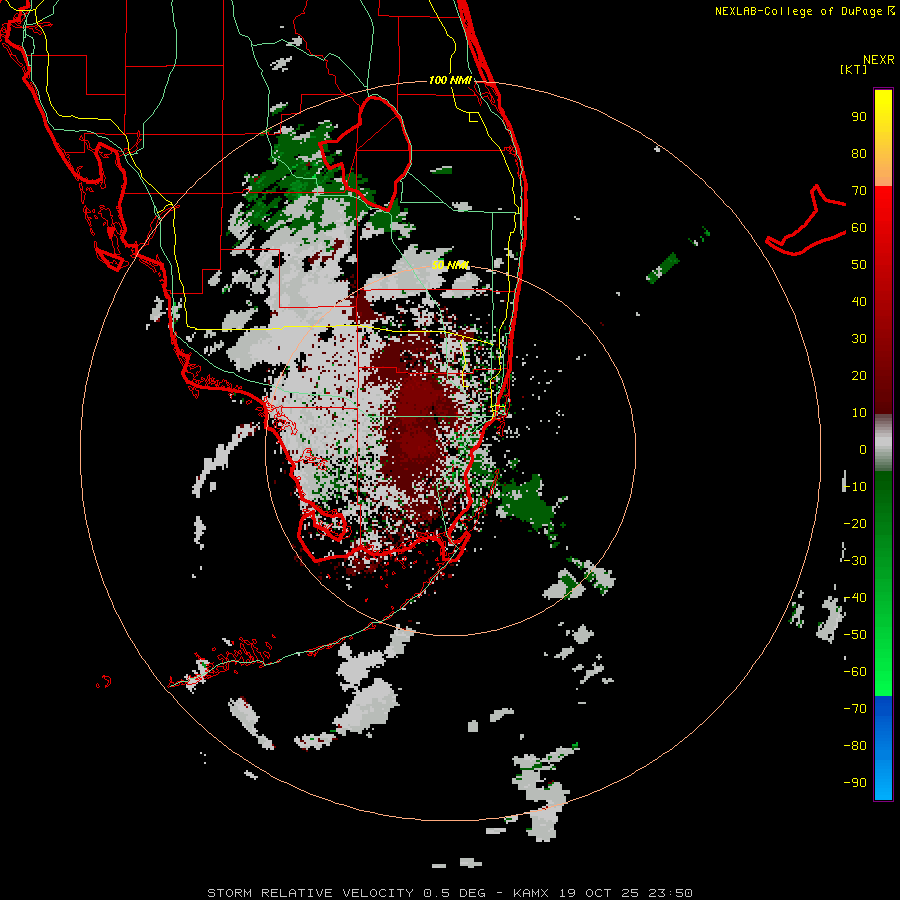Click the 50 value on velocity scale

[859, 265]
